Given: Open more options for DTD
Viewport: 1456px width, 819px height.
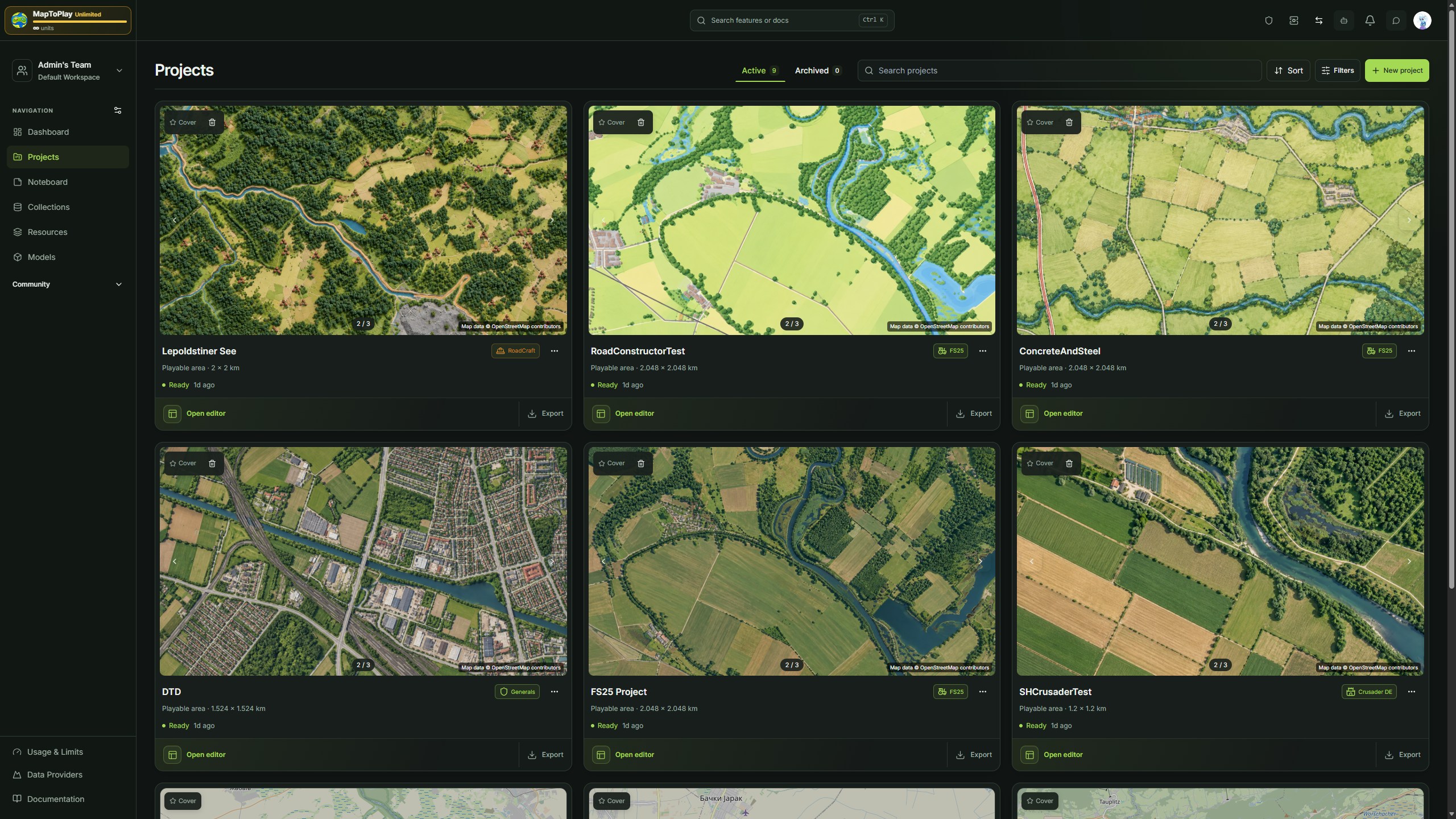Looking at the screenshot, I should [555, 692].
